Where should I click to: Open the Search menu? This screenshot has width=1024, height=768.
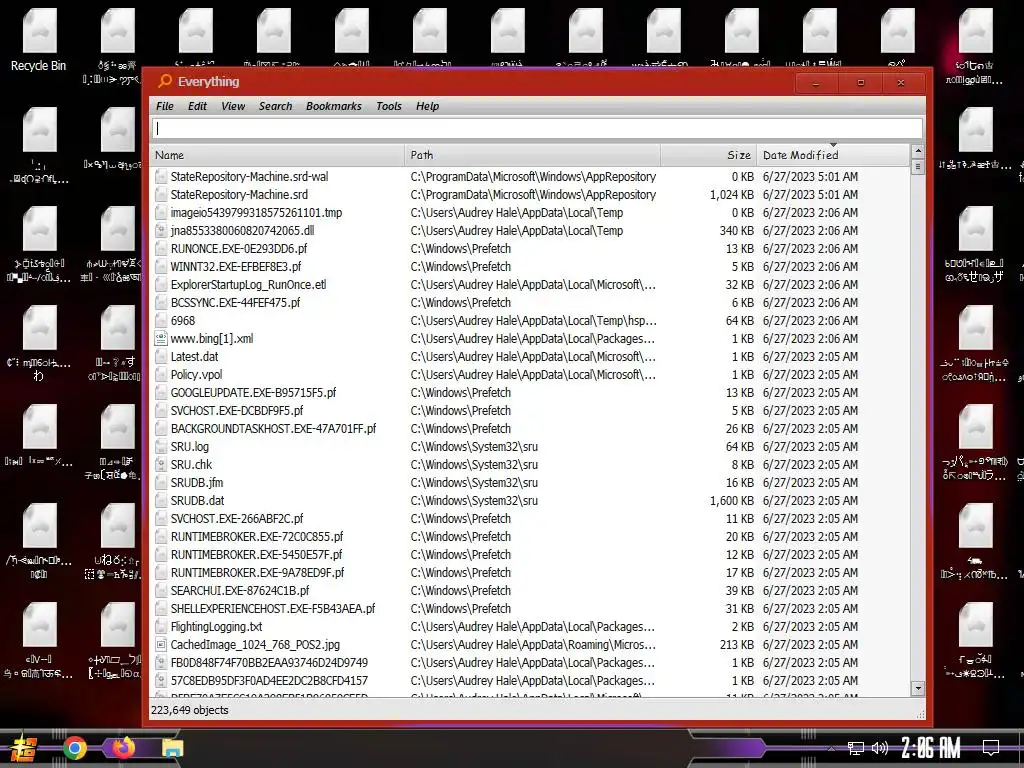point(275,106)
